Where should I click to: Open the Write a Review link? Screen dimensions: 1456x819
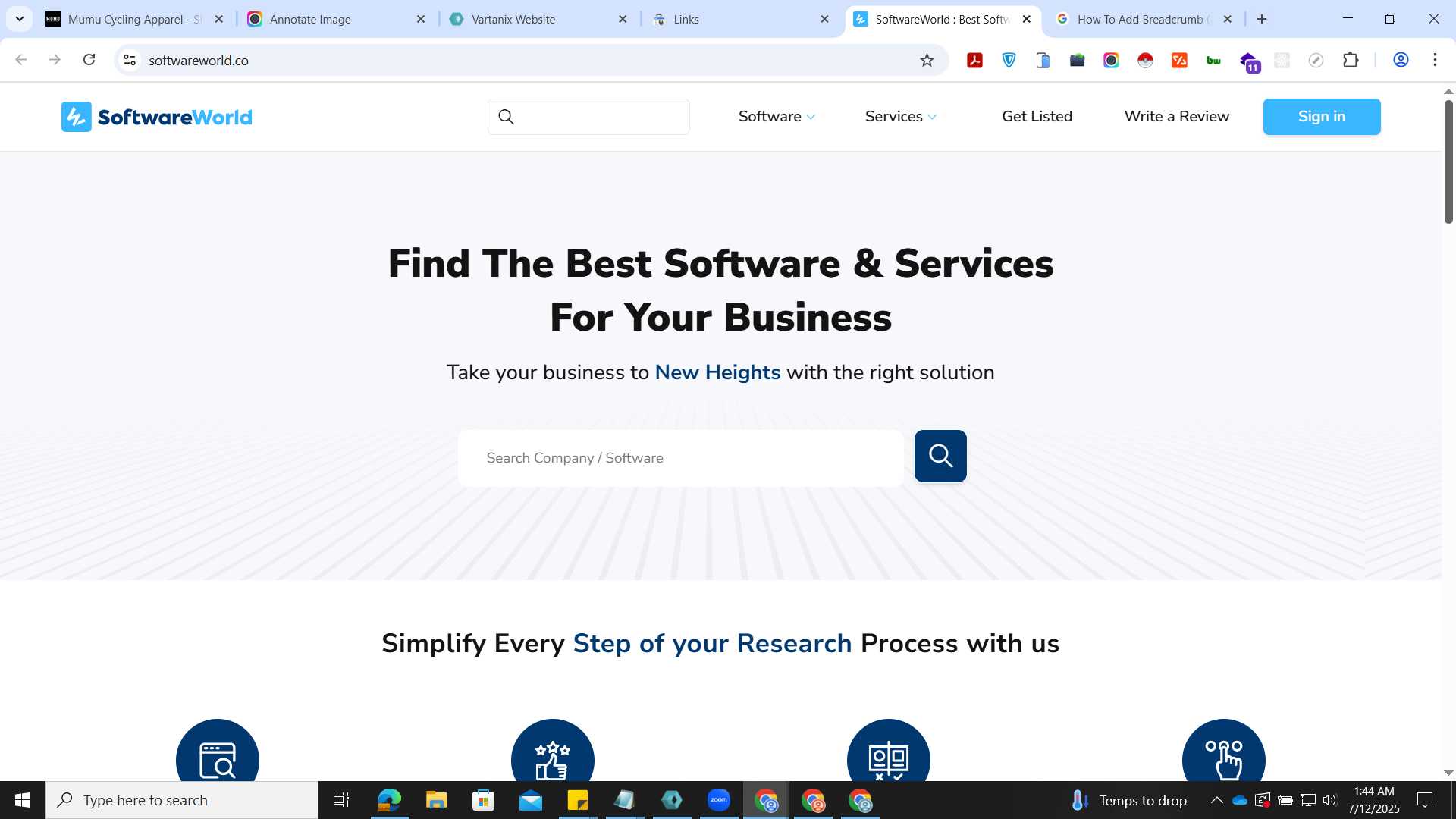click(1177, 117)
